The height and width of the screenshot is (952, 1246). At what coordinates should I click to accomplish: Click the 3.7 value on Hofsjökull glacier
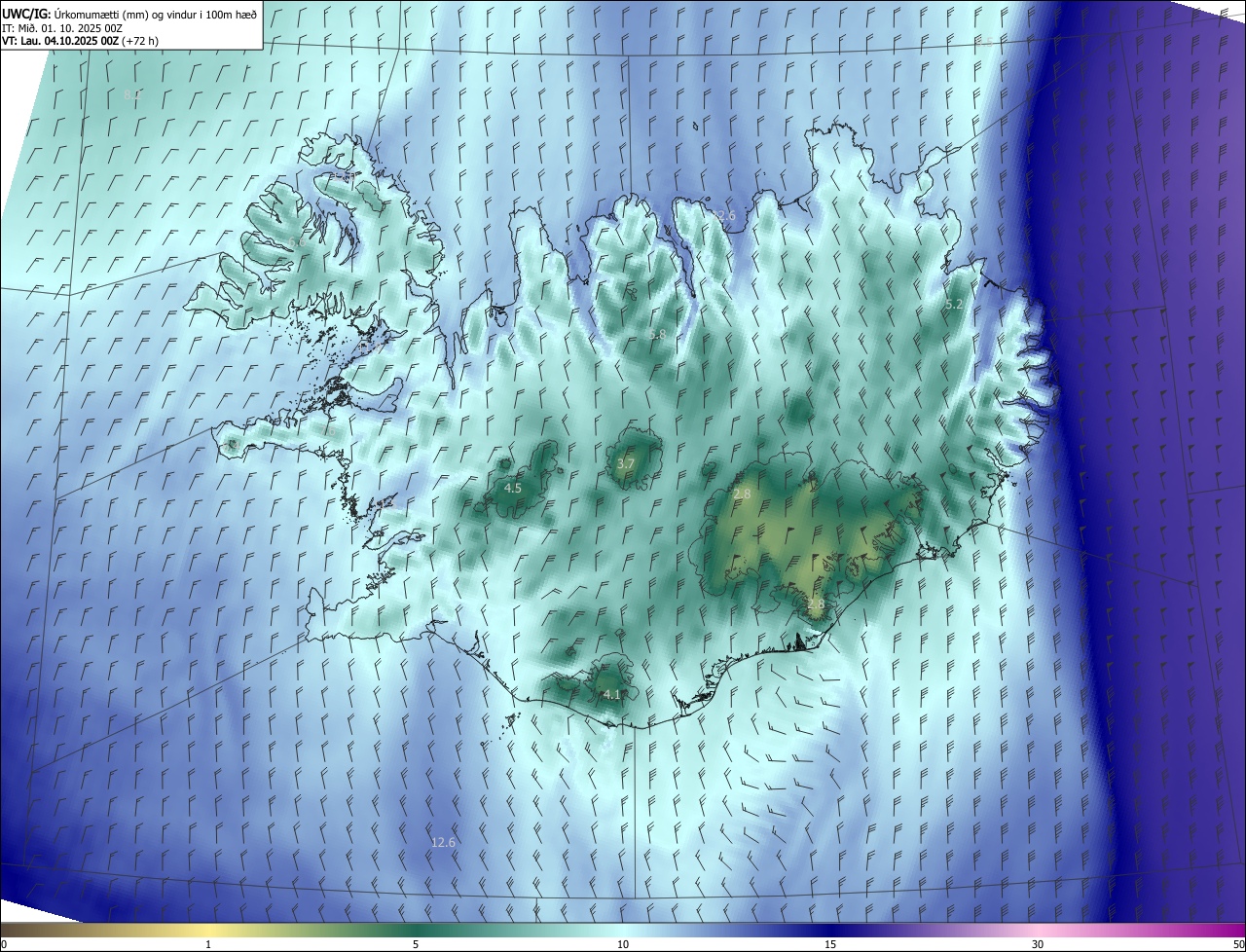[x=625, y=464]
